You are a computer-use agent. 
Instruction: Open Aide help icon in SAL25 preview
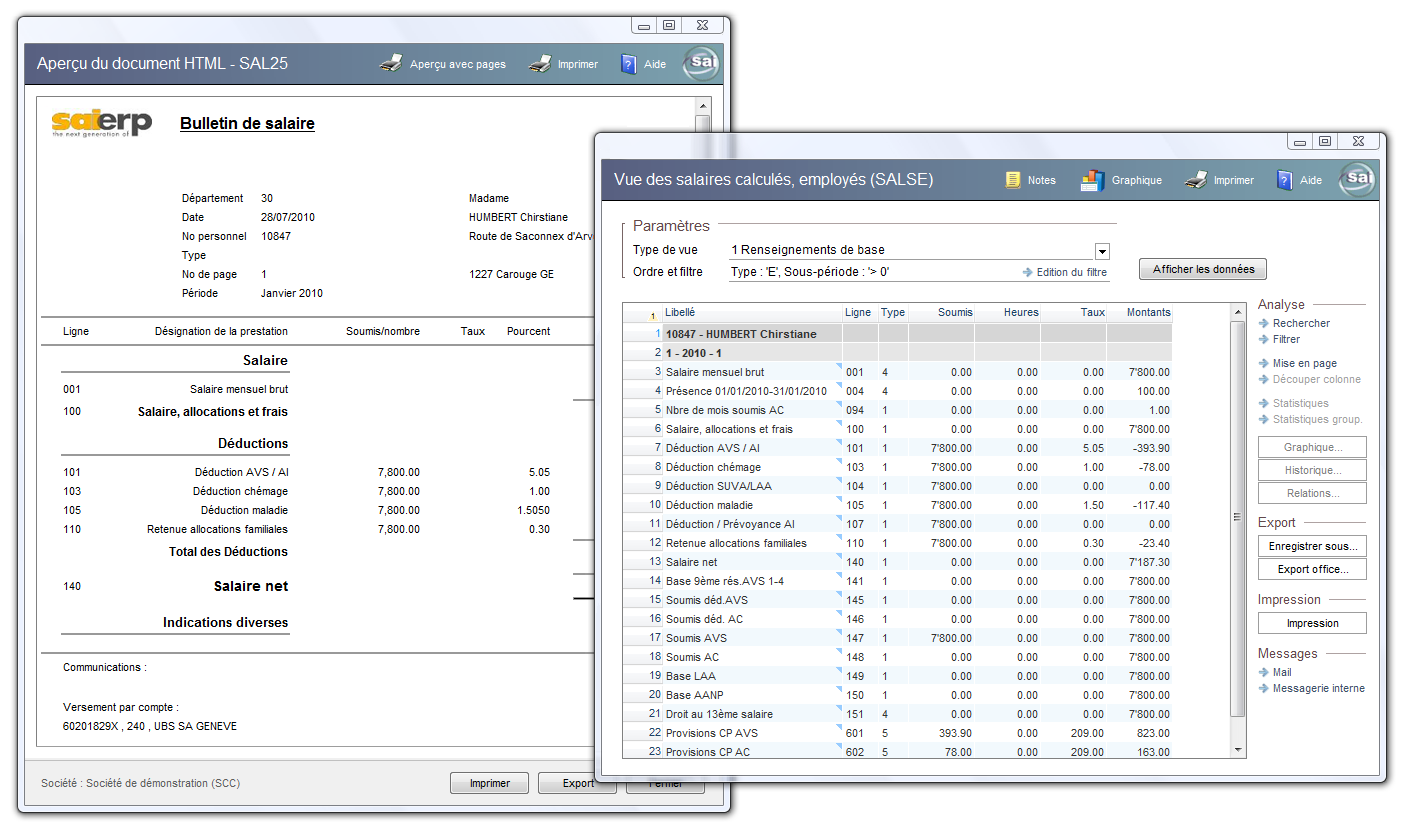tap(629, 64)
